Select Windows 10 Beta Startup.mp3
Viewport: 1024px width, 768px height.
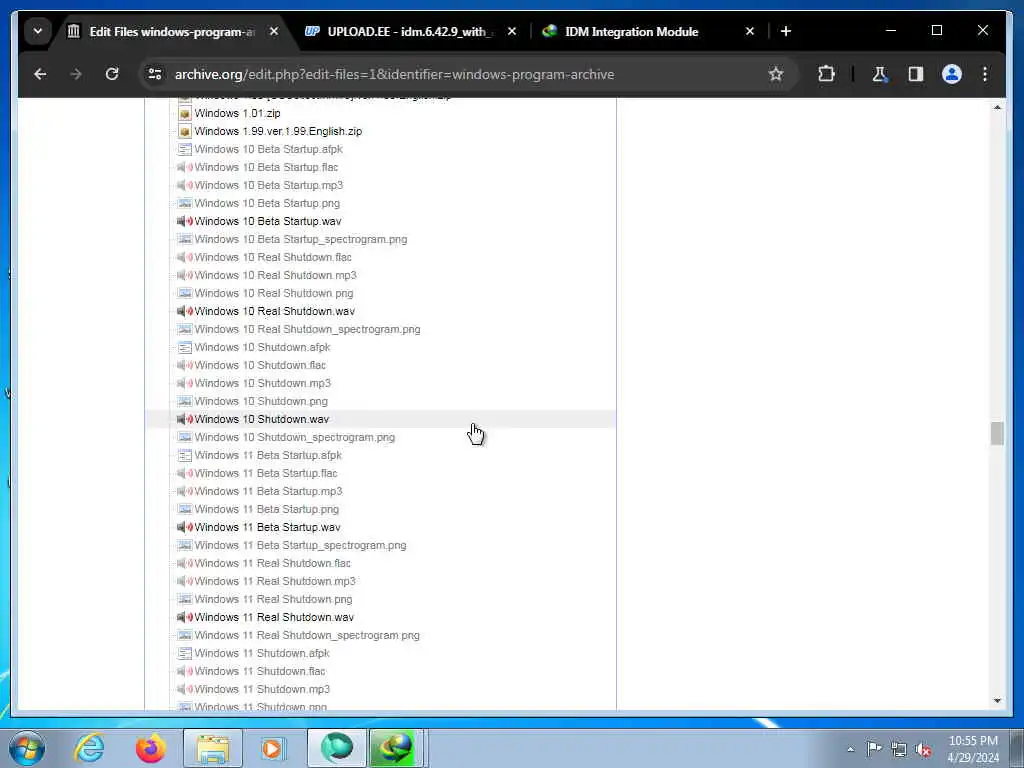(268, 185)
